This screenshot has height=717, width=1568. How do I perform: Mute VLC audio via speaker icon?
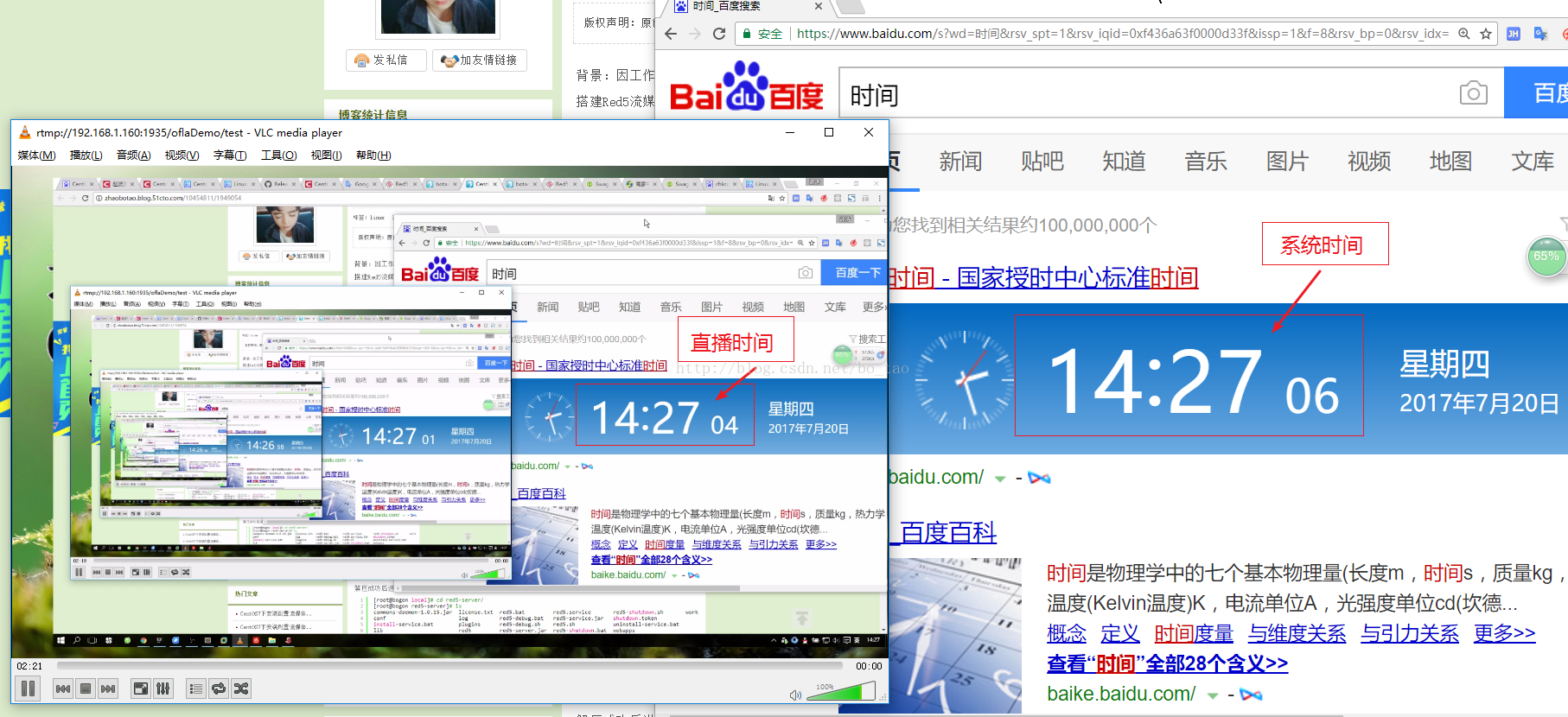pyautogui.click(x=795, y=695)
